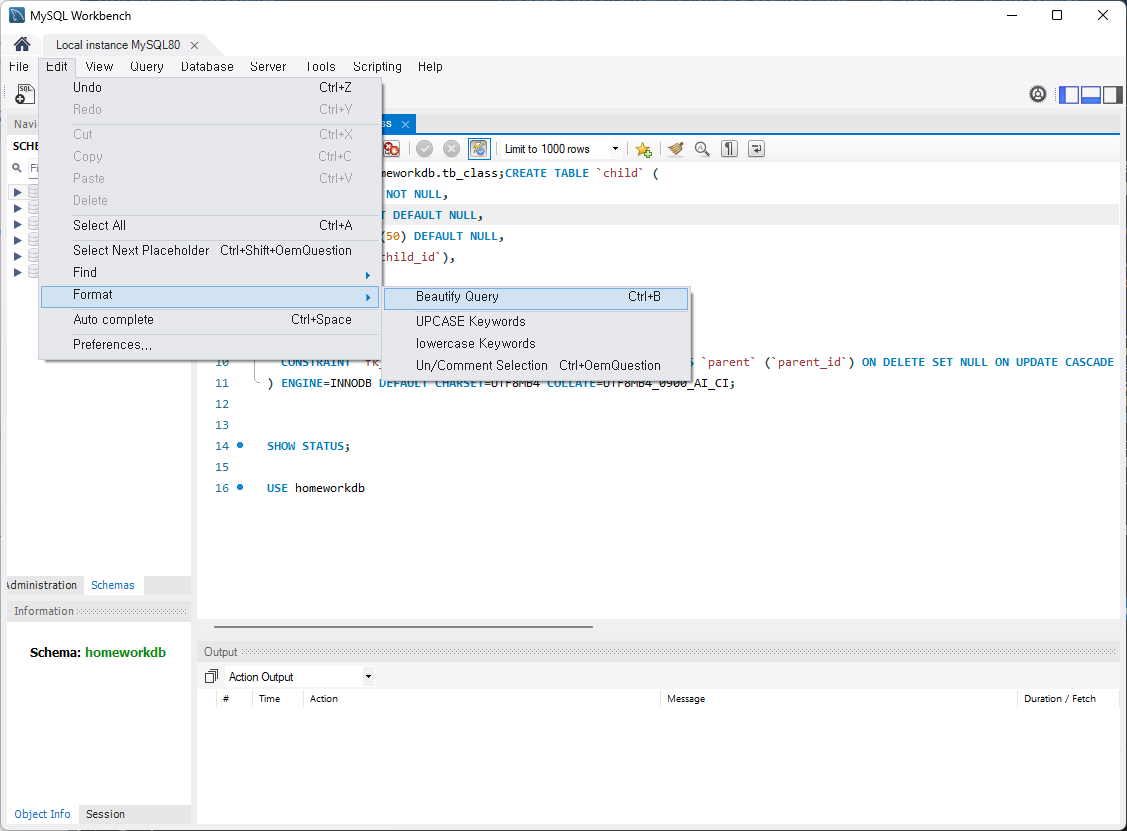Click the schema filter input field
1127x831 pixels.
(x=34, y=168)
